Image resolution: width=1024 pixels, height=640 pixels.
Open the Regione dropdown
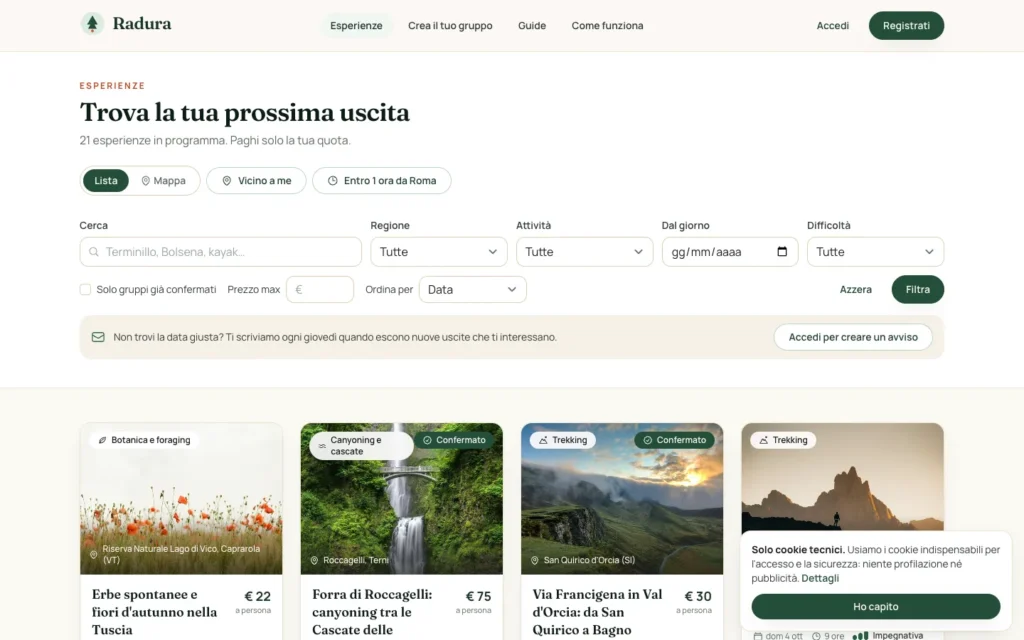coord(439,252)
